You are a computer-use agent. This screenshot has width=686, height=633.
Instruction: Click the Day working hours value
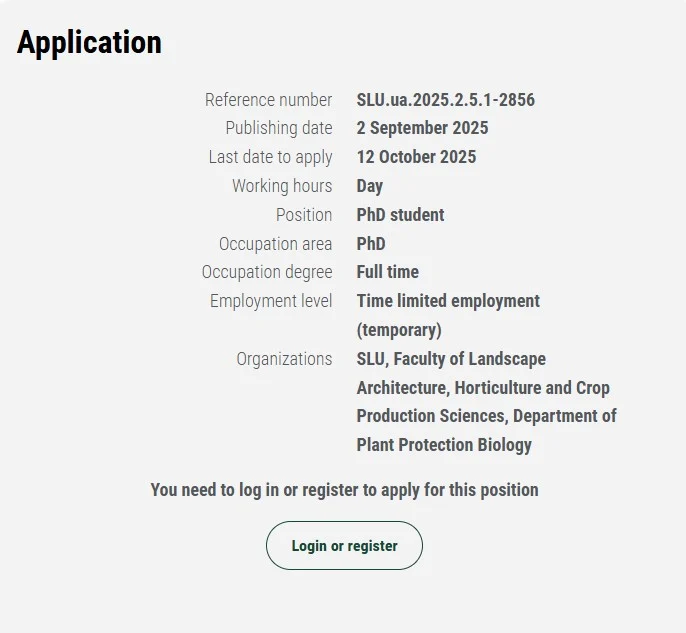[x=369, y=186]
